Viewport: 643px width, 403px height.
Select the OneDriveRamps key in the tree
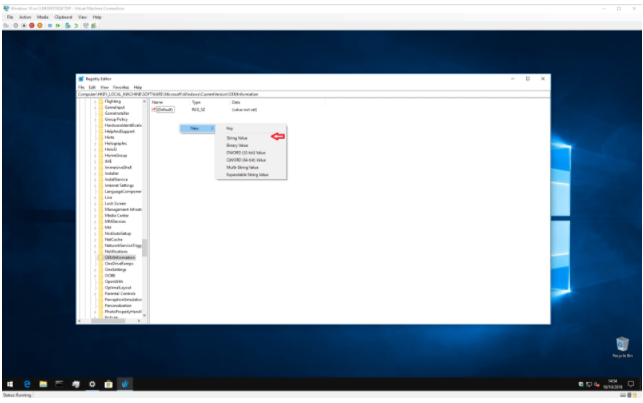[119, 264]
